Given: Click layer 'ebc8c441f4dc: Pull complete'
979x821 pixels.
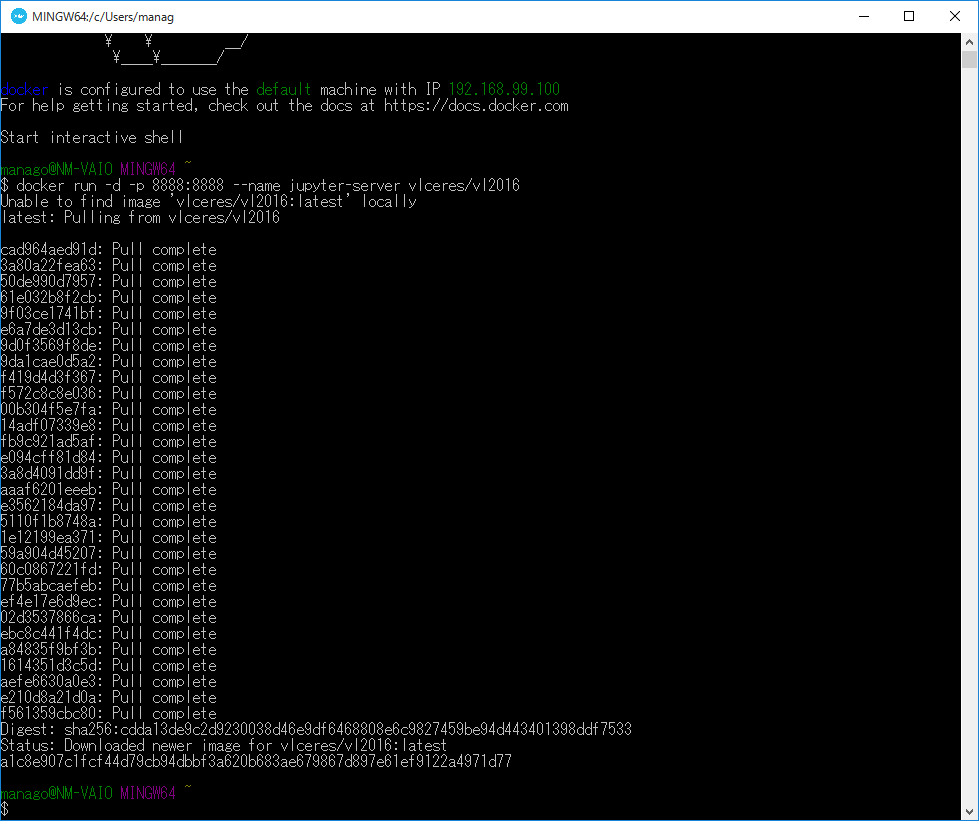Looking at the screenshot, I should pyautogui.click(x=109, y=634).
